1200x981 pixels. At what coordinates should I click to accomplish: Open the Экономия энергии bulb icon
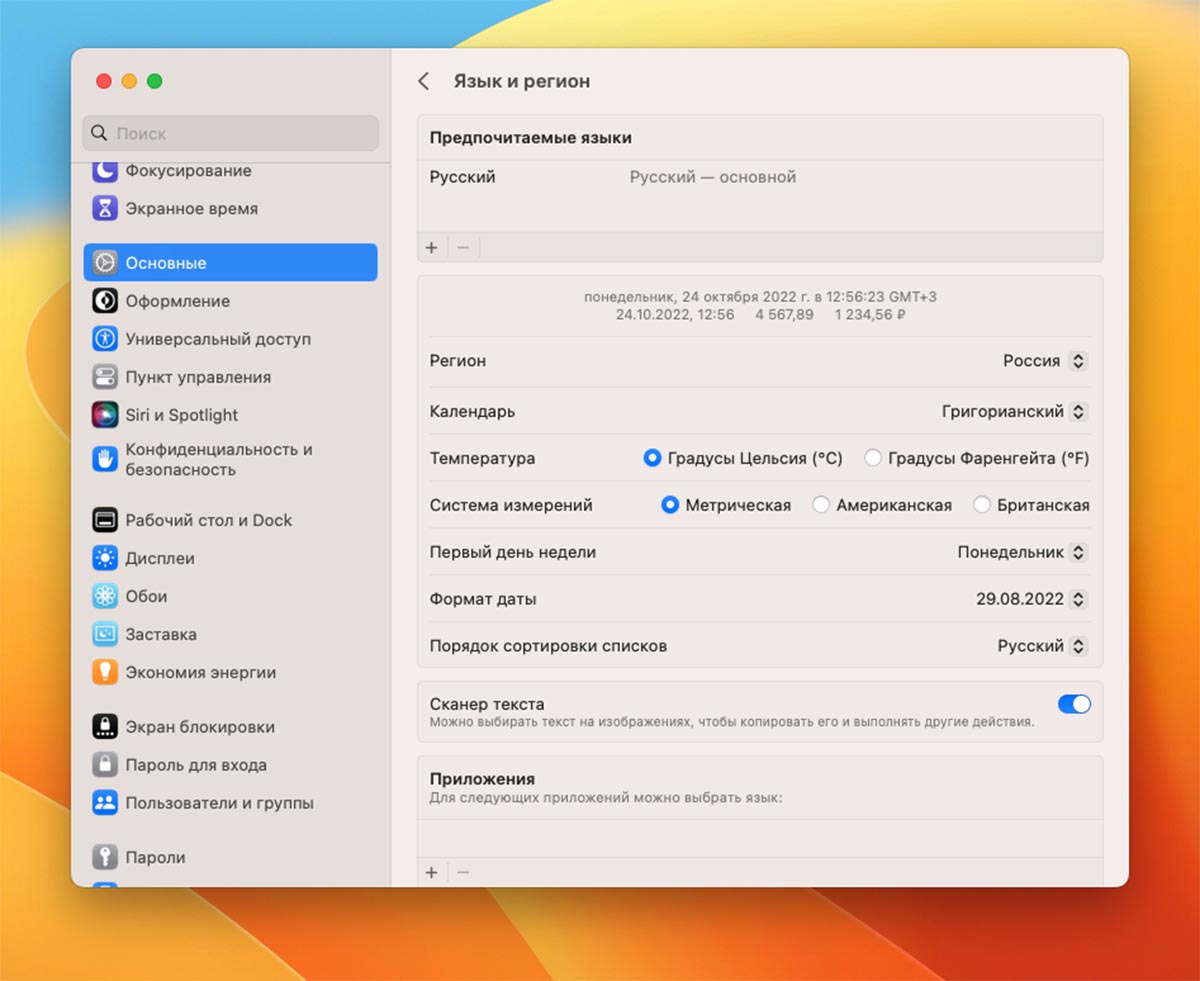pos(105,672)
